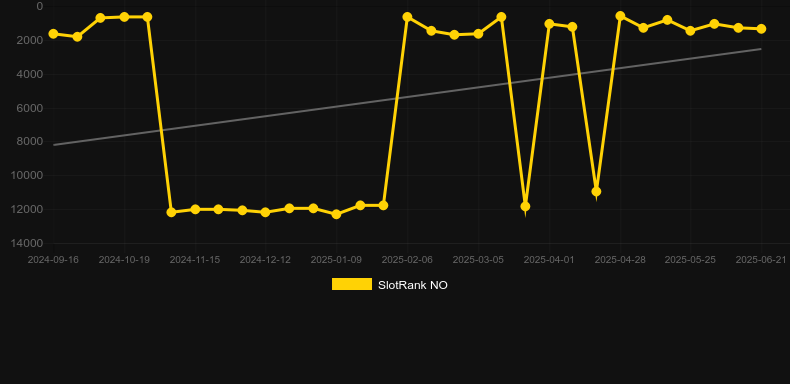Select the data point above 2025-04-01

tap(549, 24)
